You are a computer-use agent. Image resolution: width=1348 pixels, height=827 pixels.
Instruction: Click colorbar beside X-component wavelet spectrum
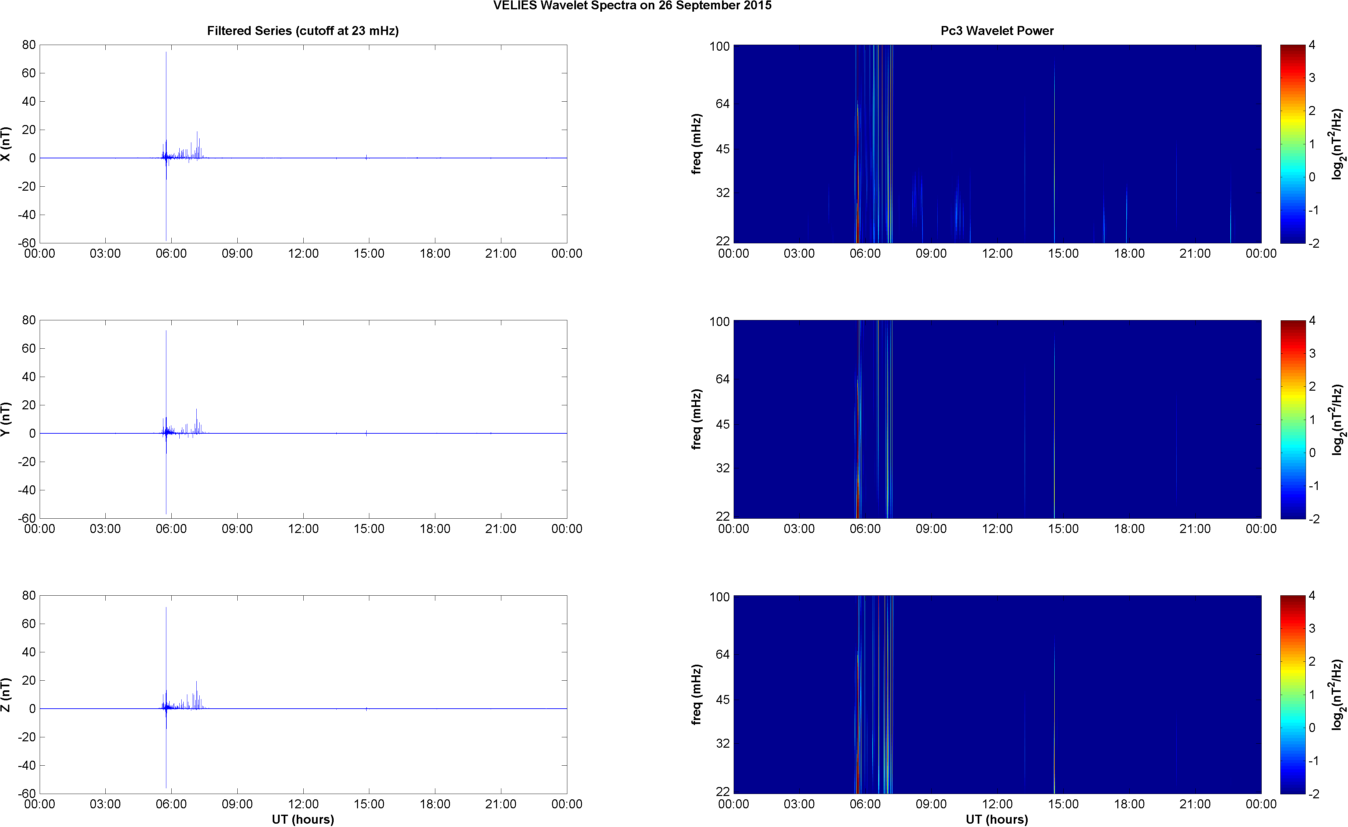coord(1292,144)
